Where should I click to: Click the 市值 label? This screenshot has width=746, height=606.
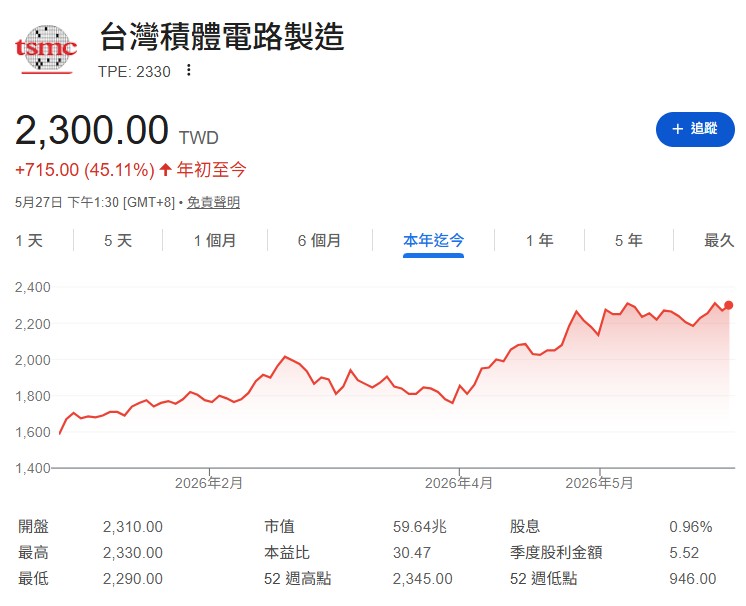(x=279, y=527)
